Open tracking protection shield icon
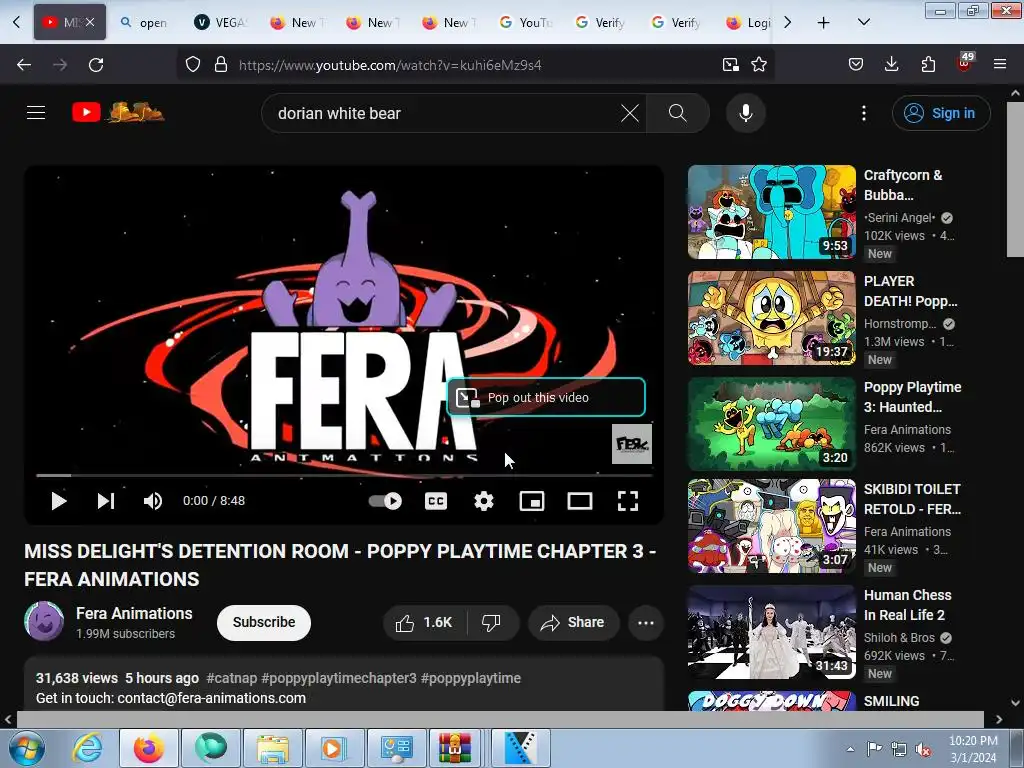 193,65
